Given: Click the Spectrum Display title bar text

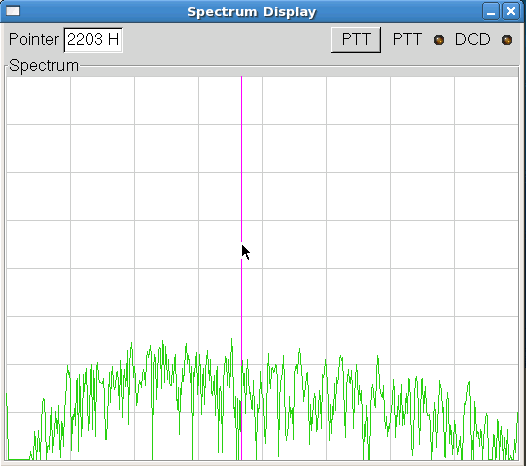Looking at the screenshot, I should click(x=252, y=12).
